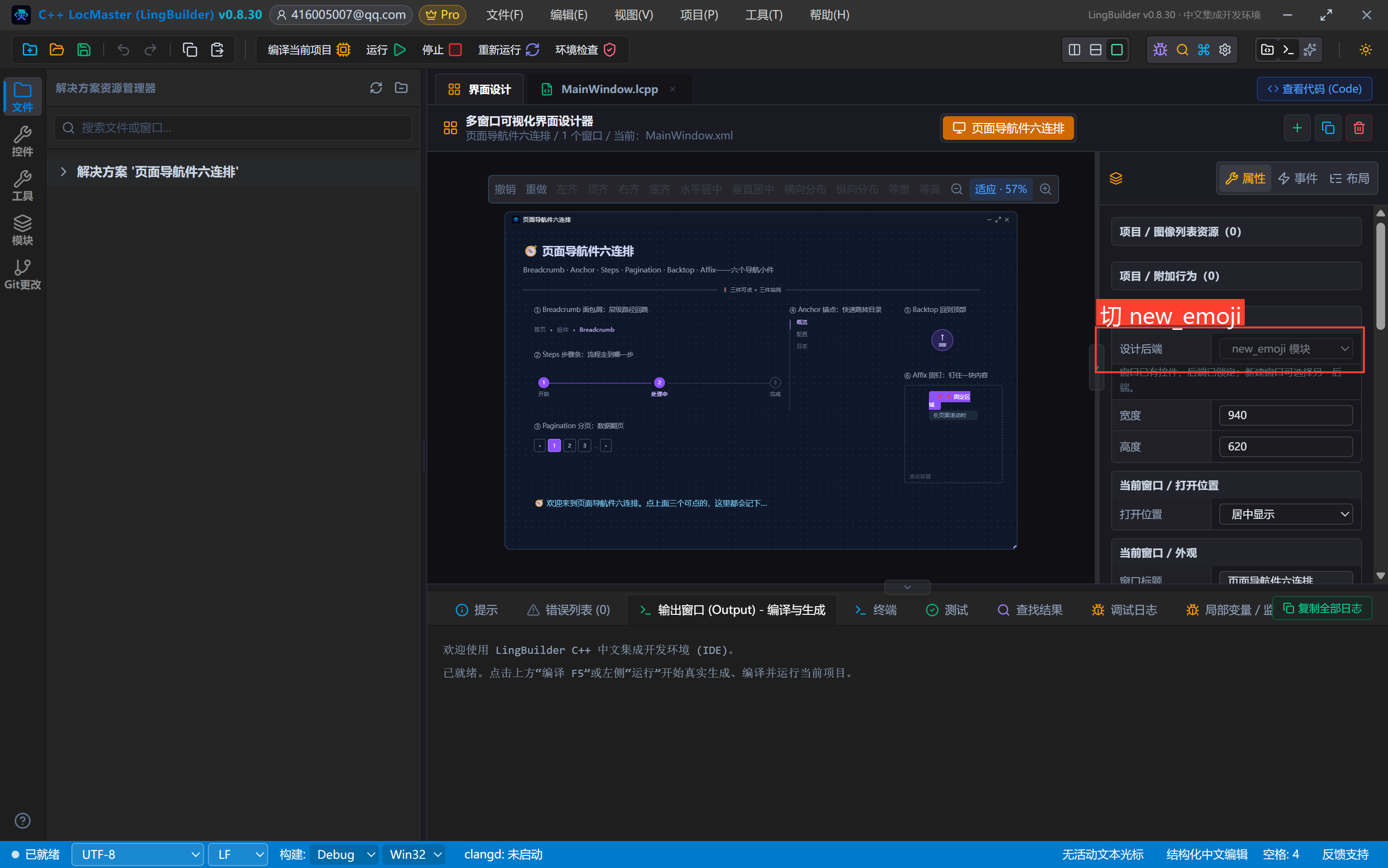Image resolution: width=1388 pixels, height=868 pixels.
Task: Add a new window with plus icon
Action: [1297, 128]
